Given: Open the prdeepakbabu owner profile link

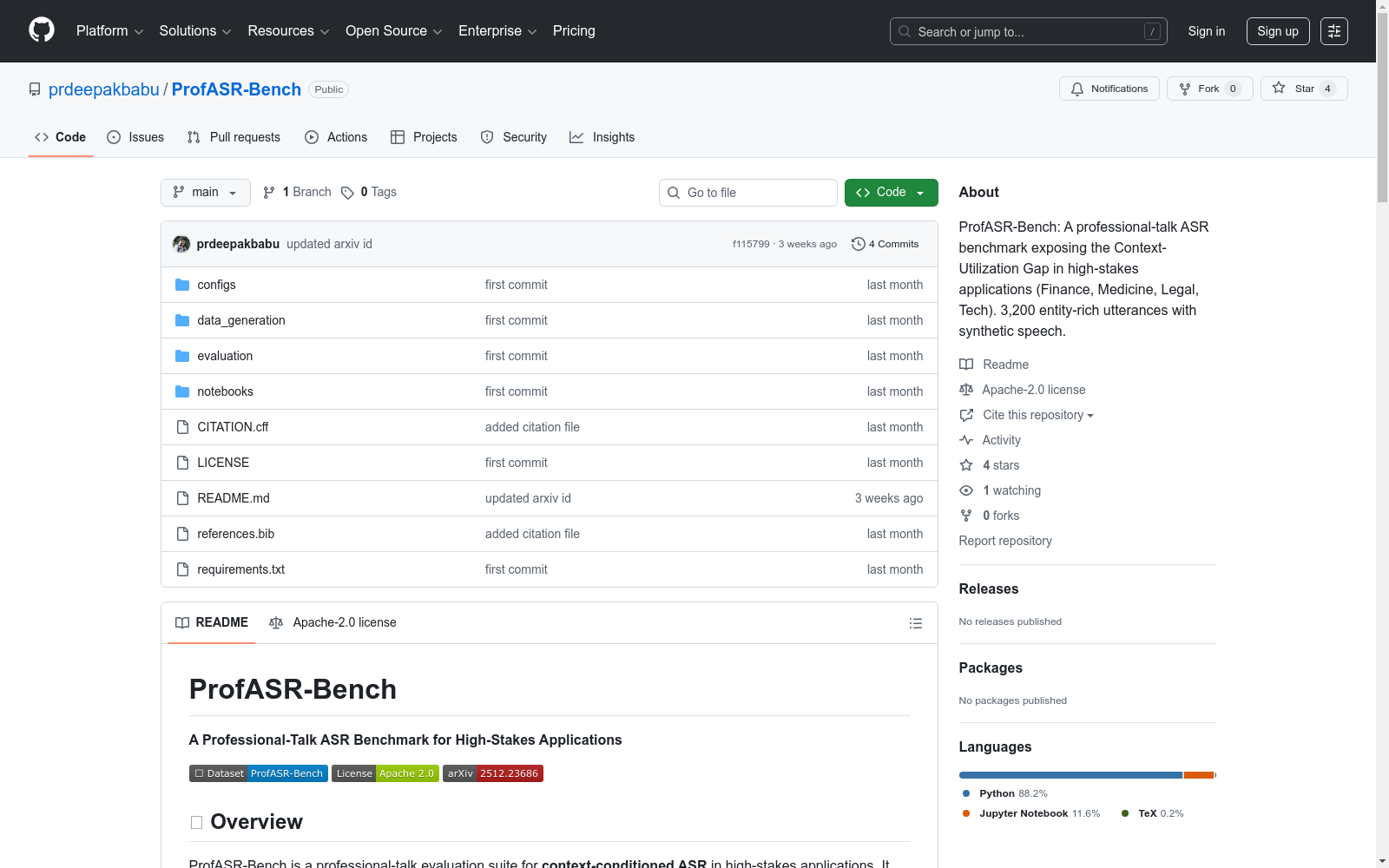Looking at the screenshot, I should tap(104, 89).
